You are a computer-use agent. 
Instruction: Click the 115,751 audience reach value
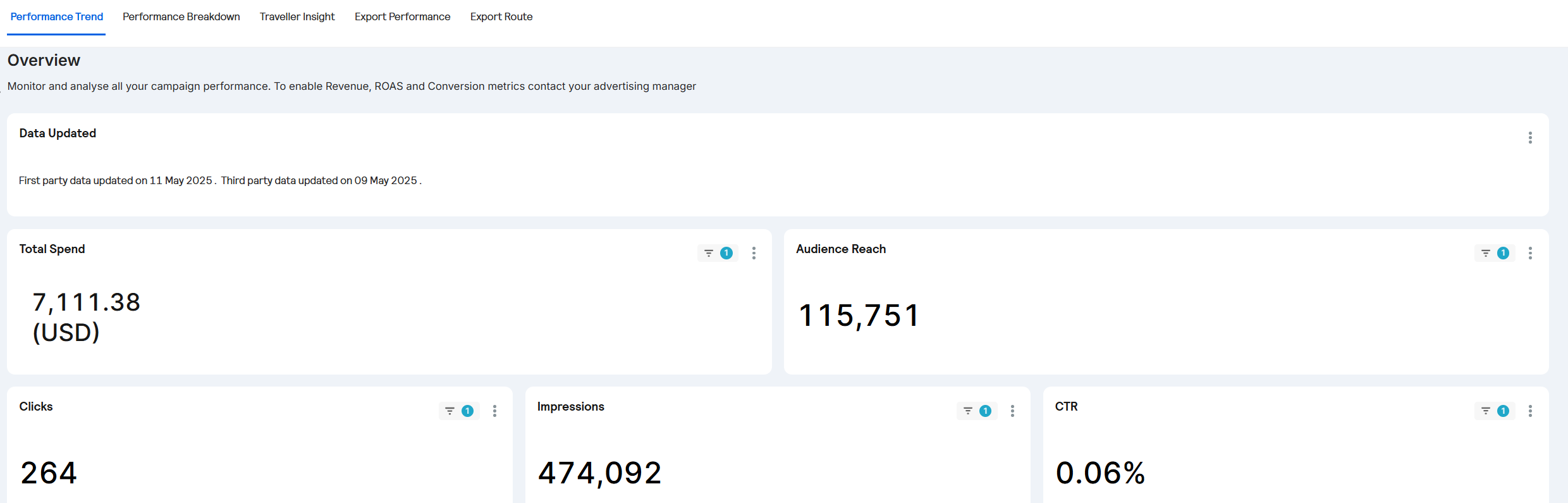click(859, 315)
